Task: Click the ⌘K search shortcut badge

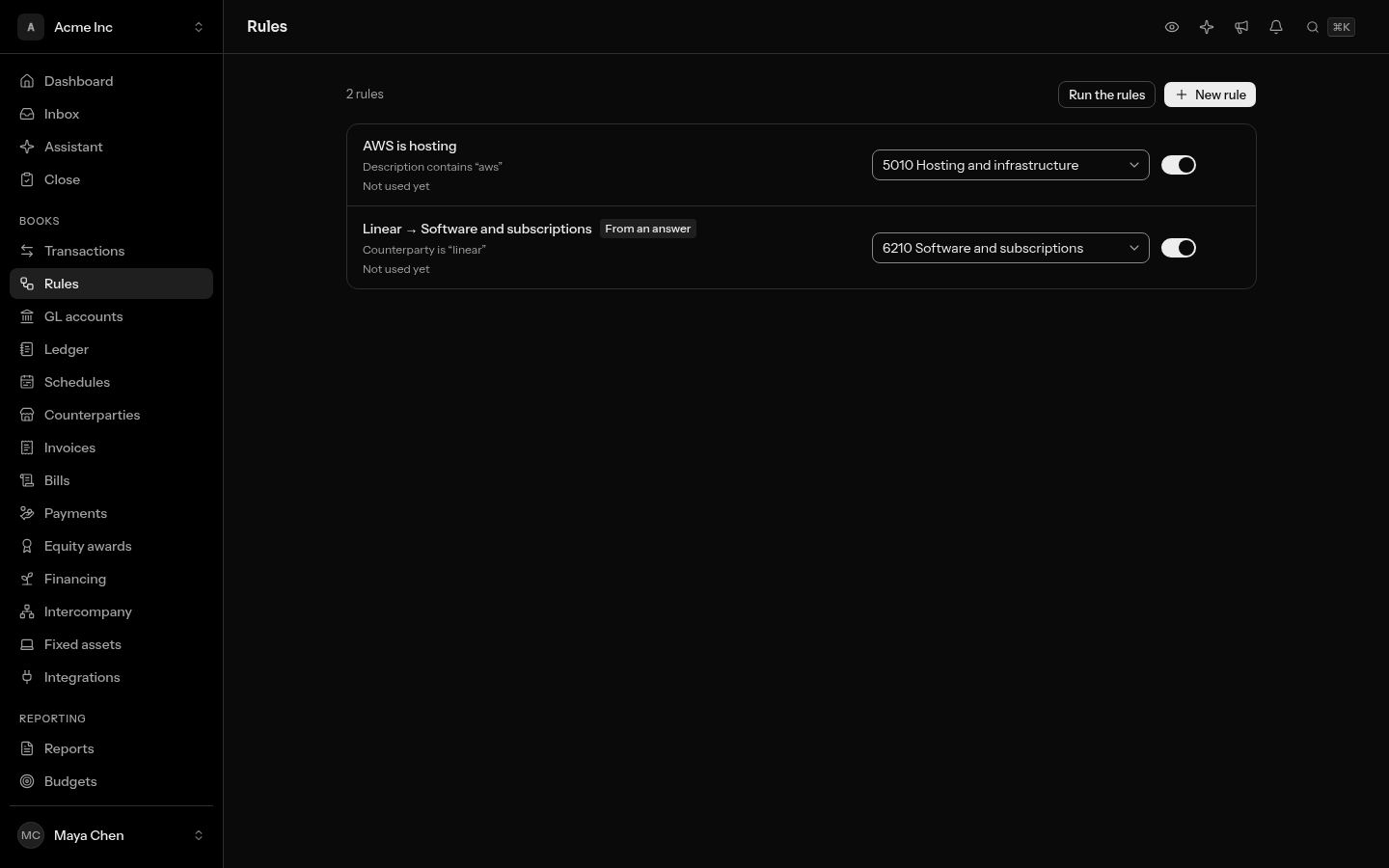Action: click(1341, 27)
